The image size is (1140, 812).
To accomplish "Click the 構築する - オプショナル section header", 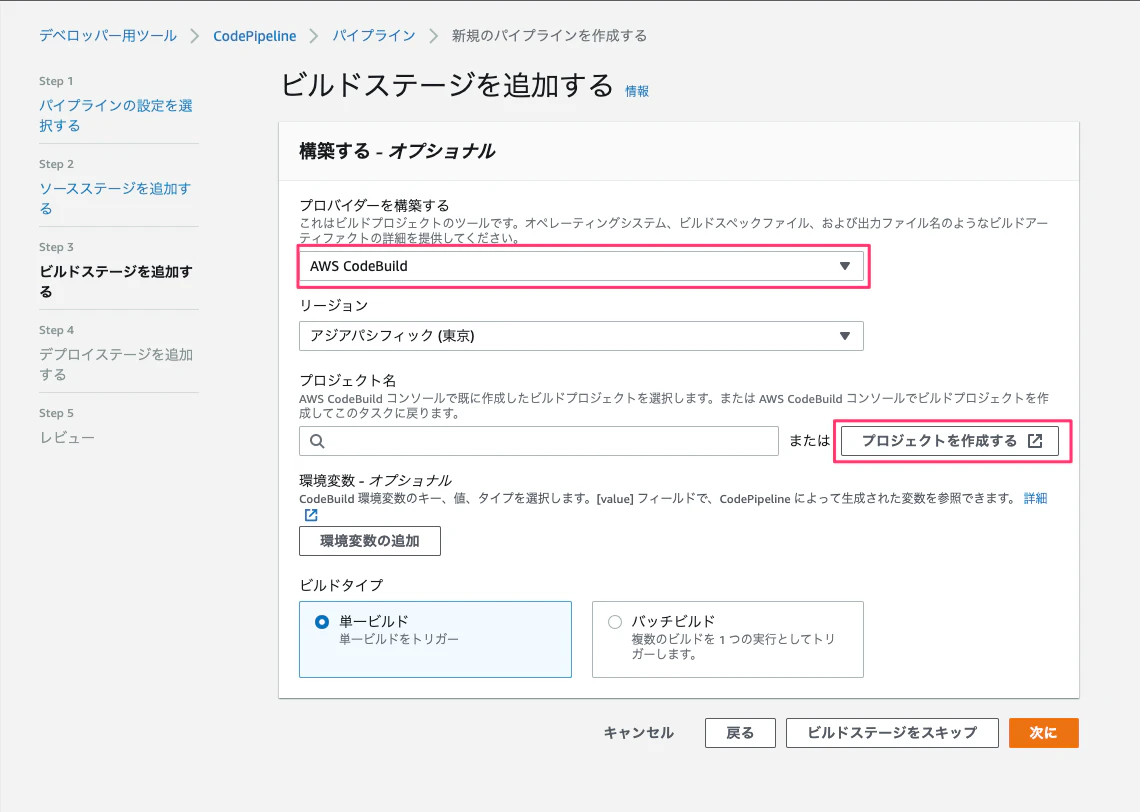I will pyautogui.click(x=397, y=151).
